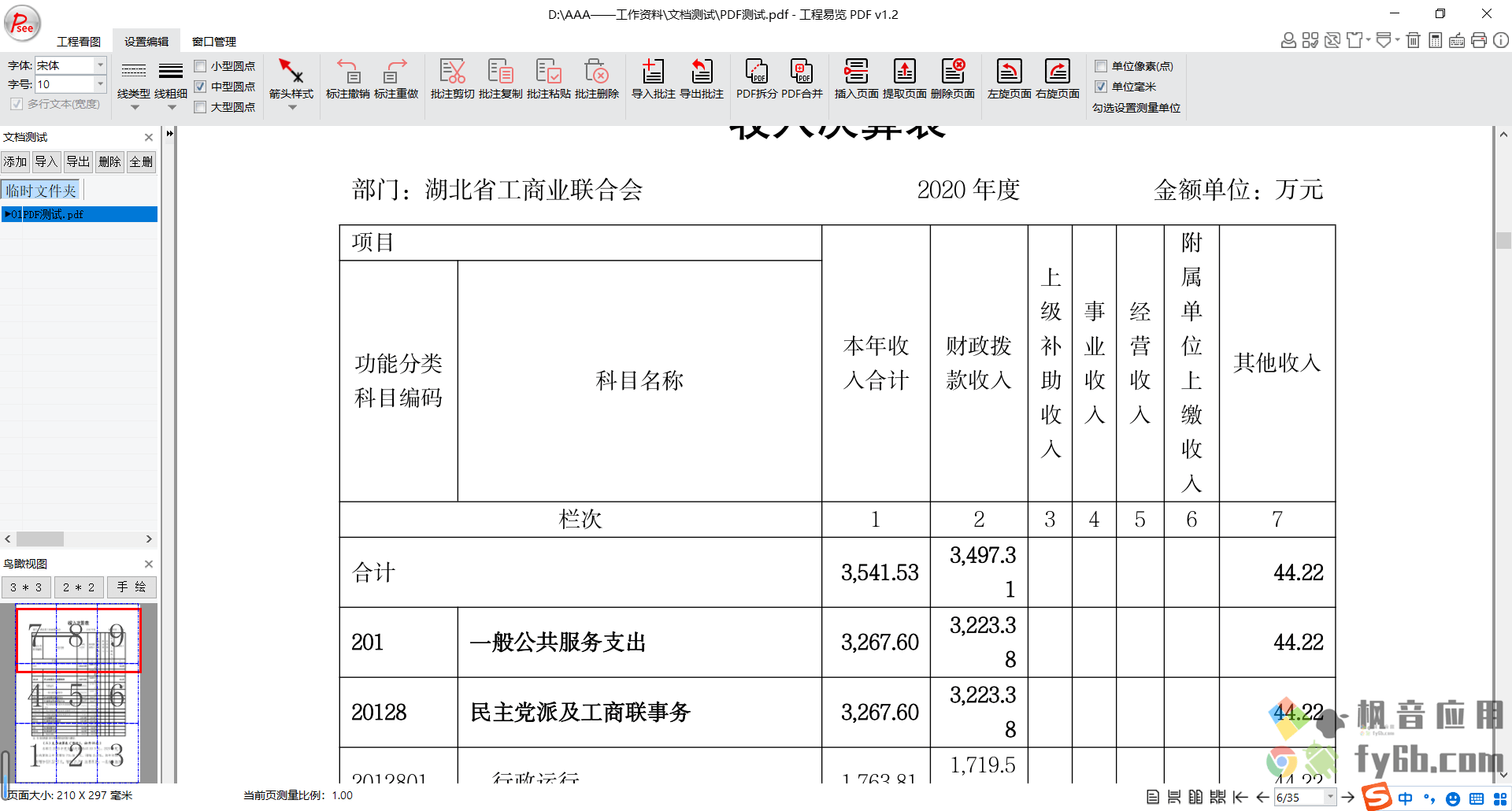Click the 批注剪切 cut annotation icon

pos(452,72)
